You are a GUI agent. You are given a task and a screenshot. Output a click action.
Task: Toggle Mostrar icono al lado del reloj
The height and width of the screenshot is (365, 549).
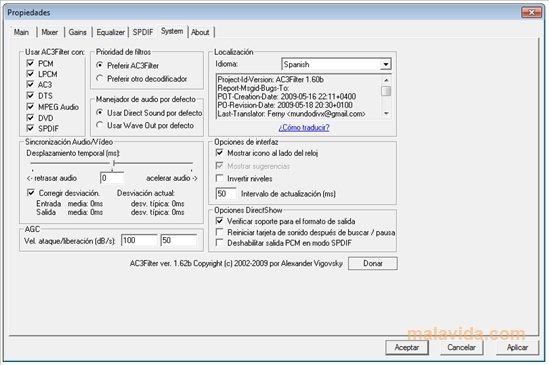pyautogui.click(x=220, y=153)
